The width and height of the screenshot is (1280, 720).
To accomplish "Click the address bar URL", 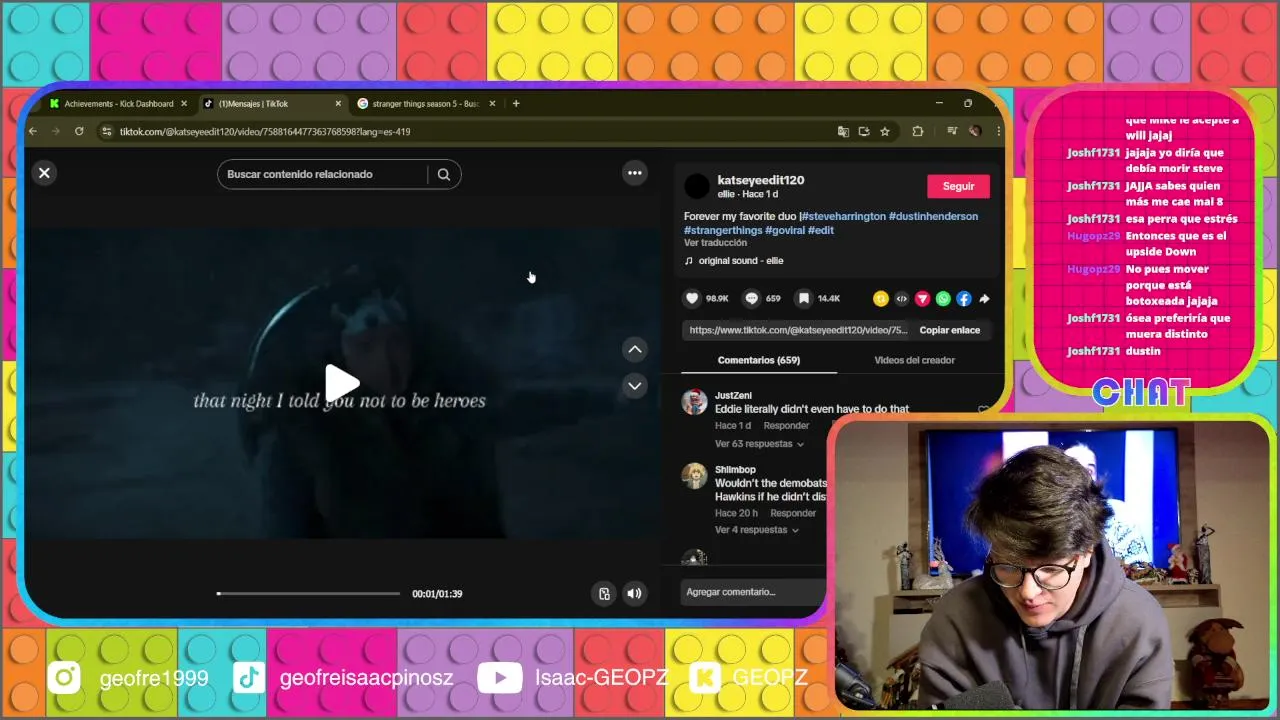I will (x=265, y=132).
